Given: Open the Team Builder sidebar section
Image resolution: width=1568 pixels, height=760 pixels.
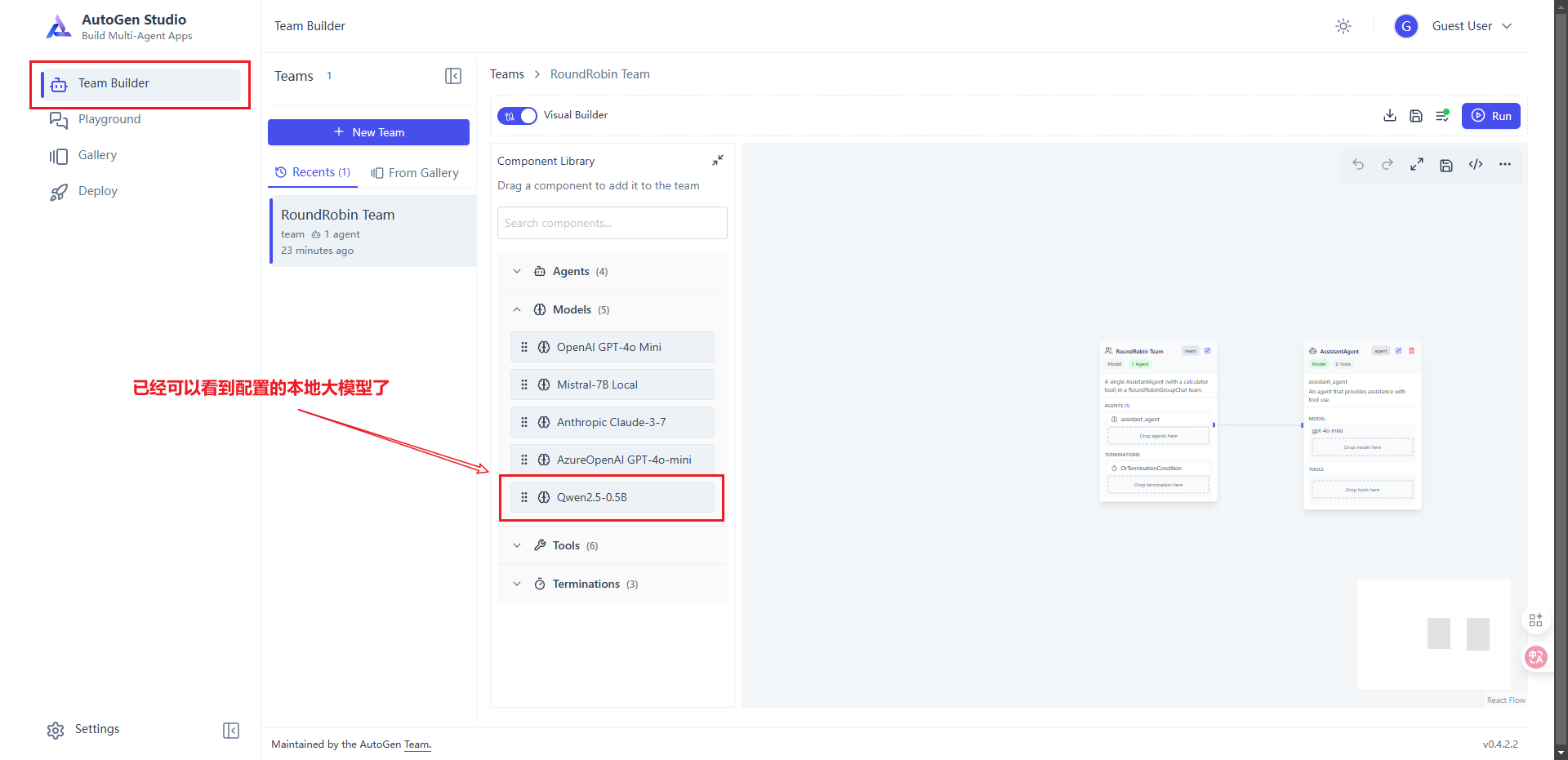Looking at the screenshot, I should point(140,84).
